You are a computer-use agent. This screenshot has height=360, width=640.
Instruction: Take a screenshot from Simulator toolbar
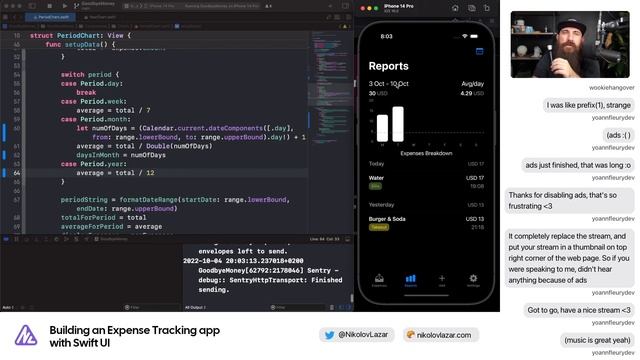[x=471, y=8]
